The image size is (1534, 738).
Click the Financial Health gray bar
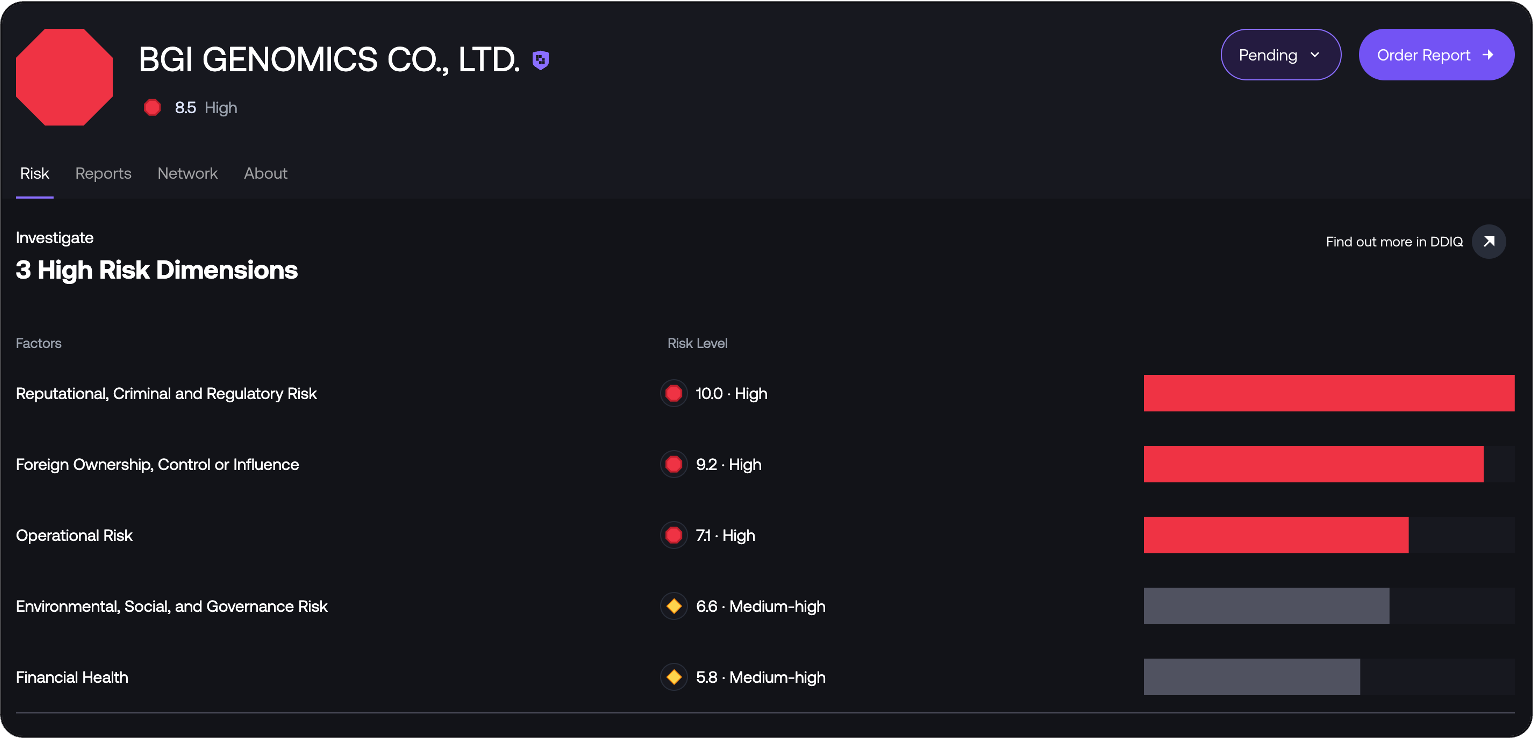(x=1251, y=677)
